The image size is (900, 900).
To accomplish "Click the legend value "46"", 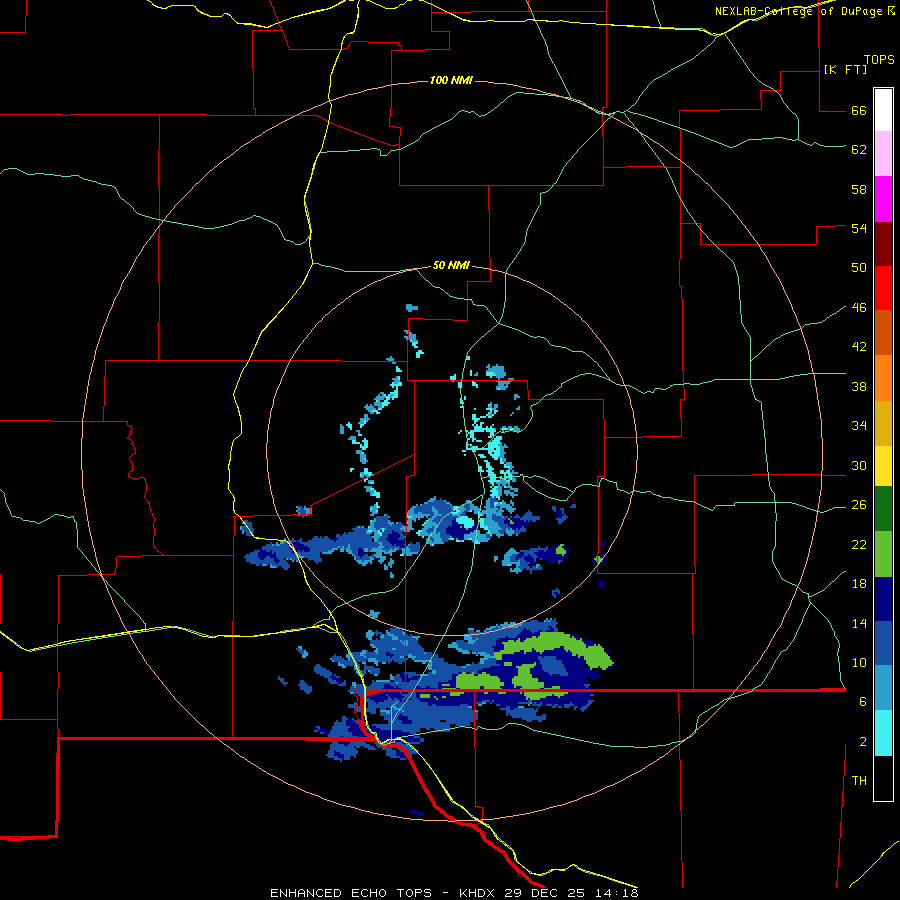I will coord(859,308).
